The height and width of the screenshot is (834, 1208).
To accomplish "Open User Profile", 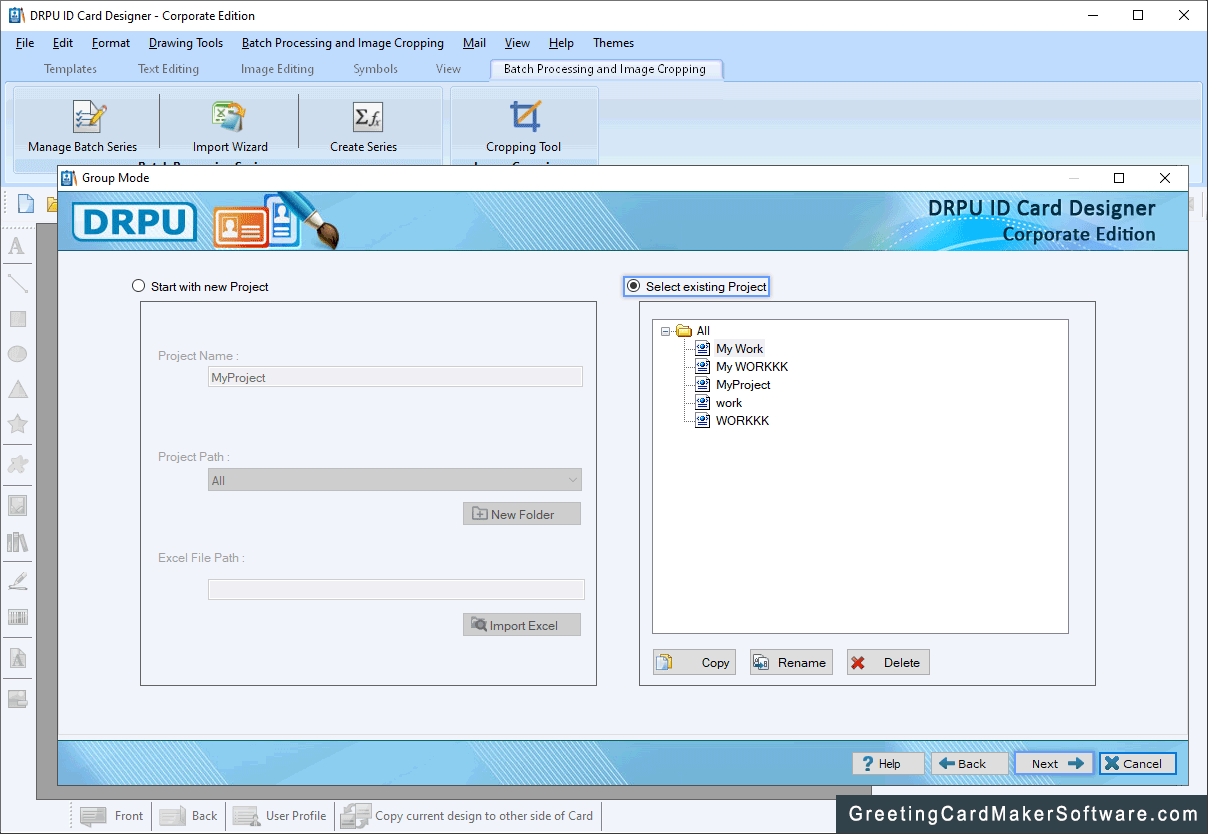I will (x=280, y=816).
